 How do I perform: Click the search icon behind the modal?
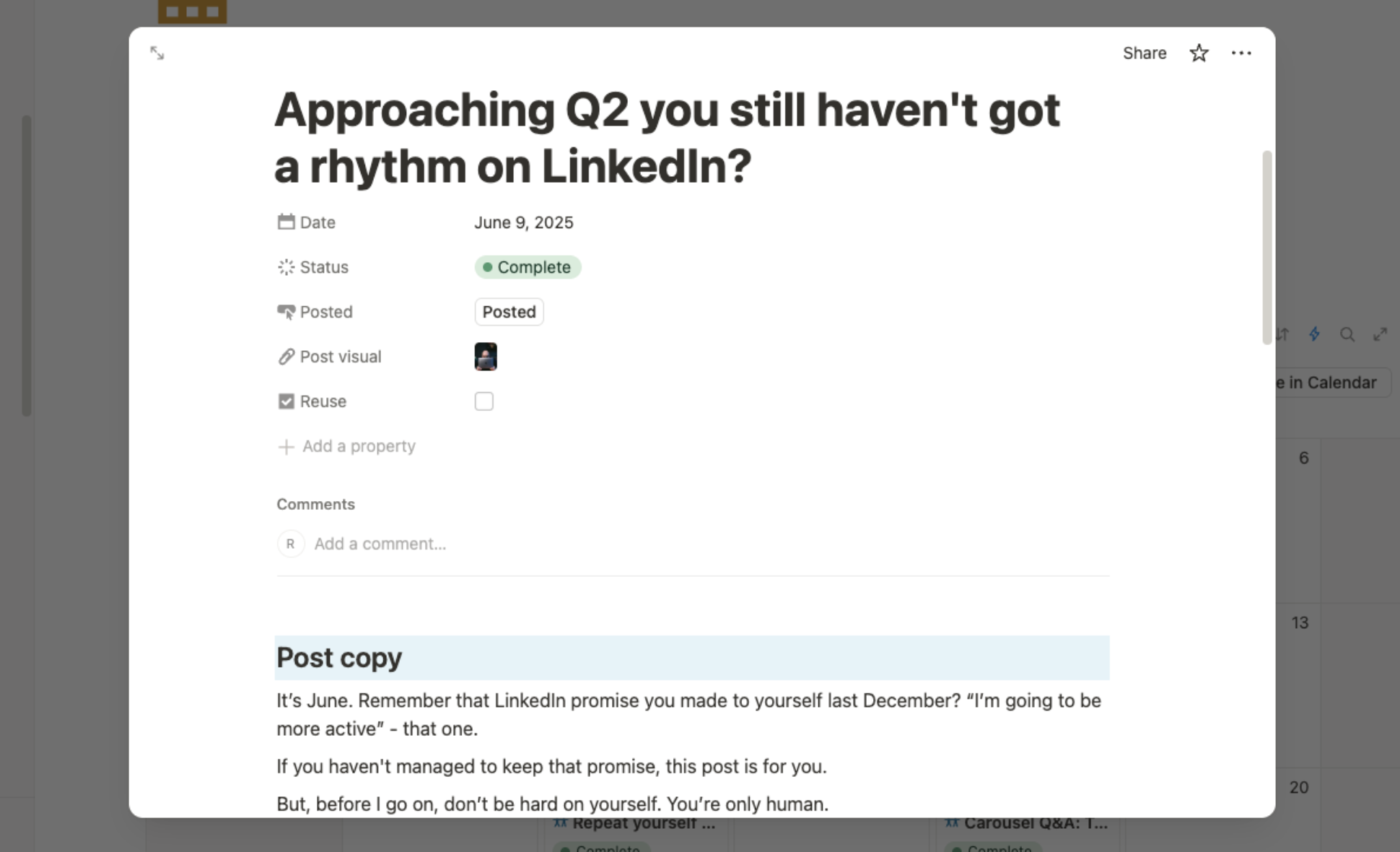(x=1347, y=334)
